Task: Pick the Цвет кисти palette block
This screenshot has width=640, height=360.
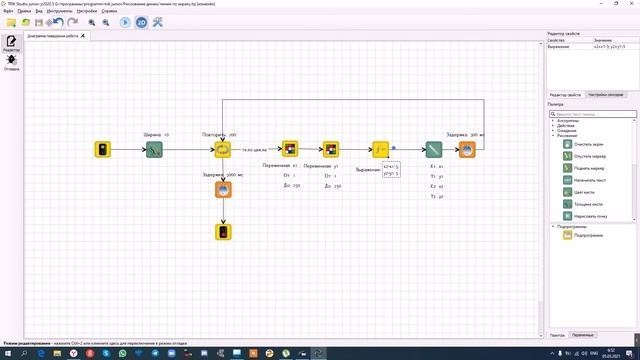Action: [x=579, y=192]
